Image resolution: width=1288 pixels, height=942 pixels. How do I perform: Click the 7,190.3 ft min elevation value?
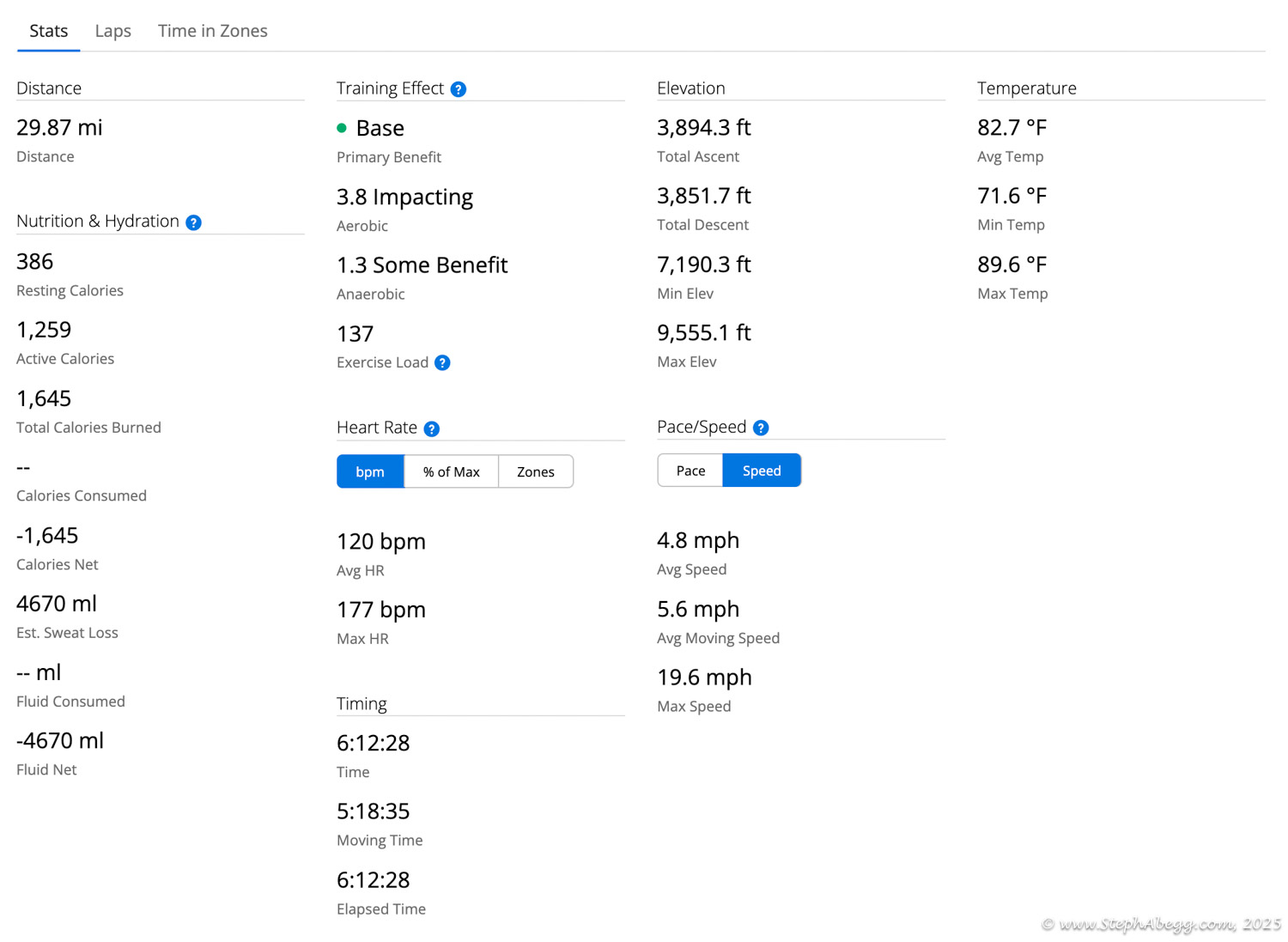click(704, 264)
